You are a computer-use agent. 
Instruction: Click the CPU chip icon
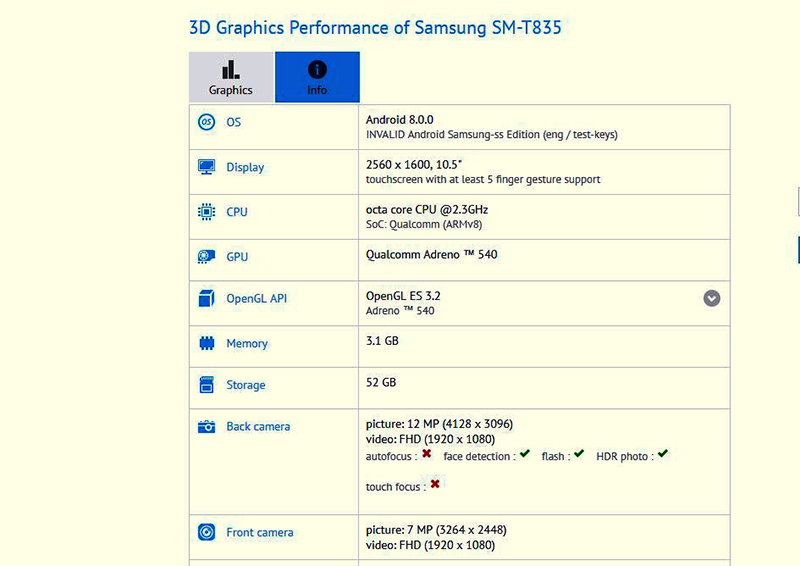[207, 212]
